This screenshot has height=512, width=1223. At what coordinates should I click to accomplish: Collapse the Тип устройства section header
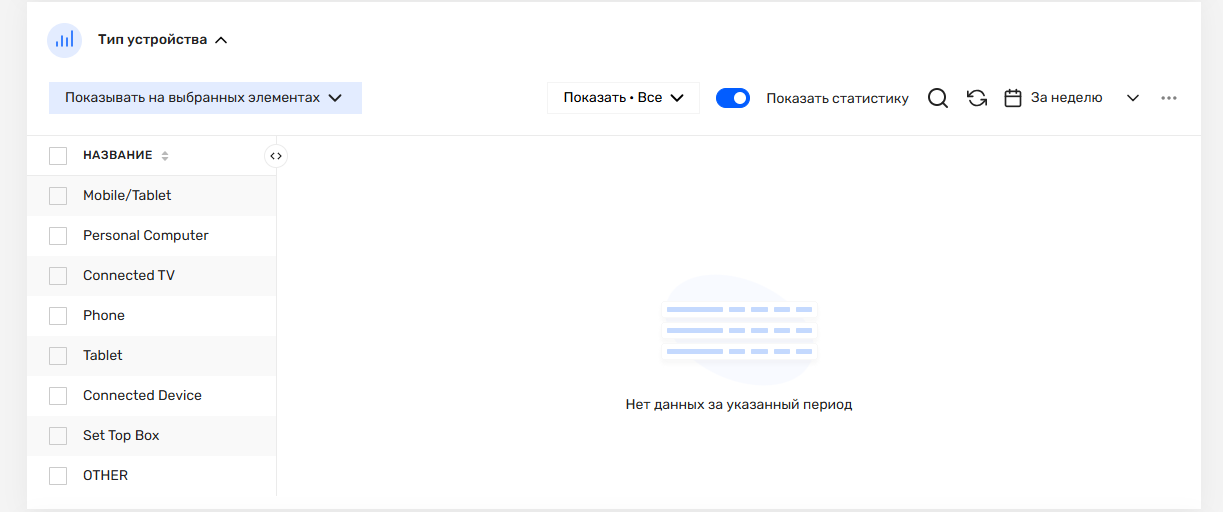[163, 40]
